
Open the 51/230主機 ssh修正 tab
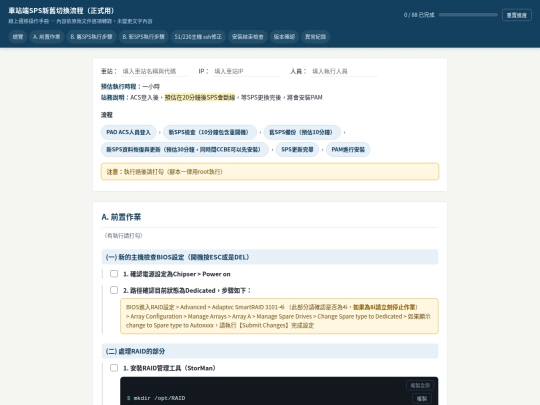(198, 37)
